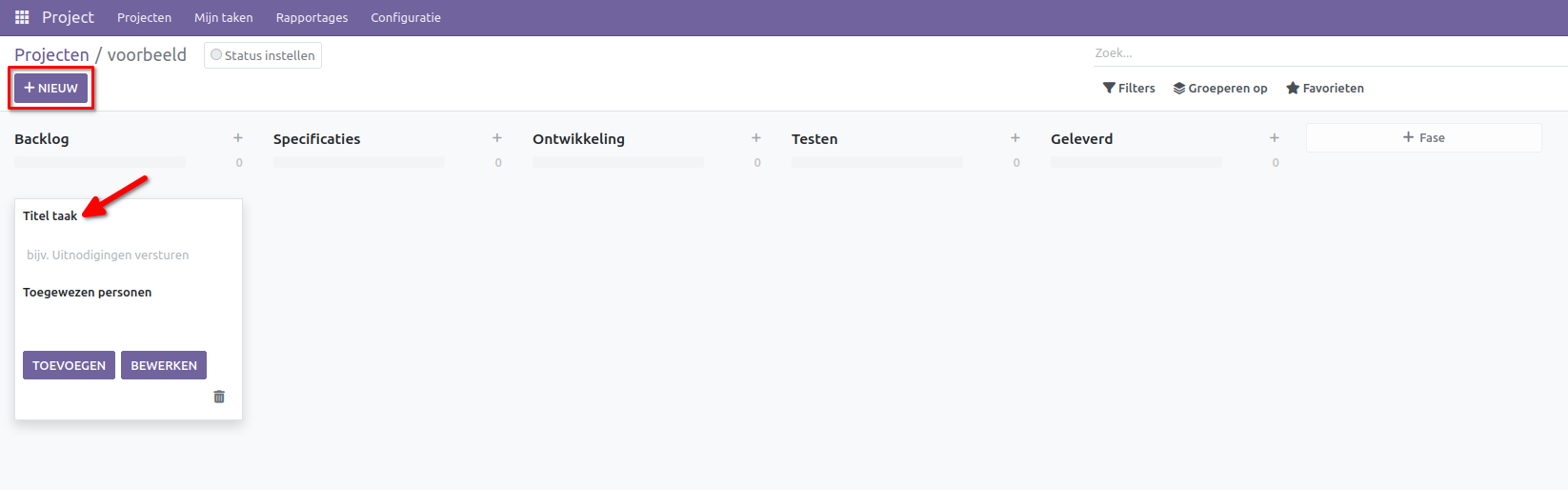Open the Groeperen op dropdown
Viewport: 1568px width, 490px height.
(x=1220, y=88)
